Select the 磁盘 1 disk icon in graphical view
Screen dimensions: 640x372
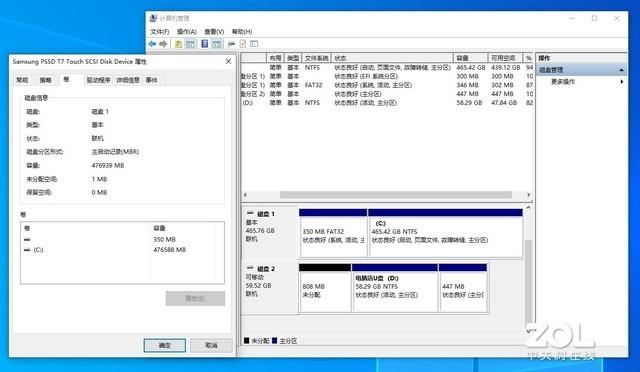click(x=250, y=213)
